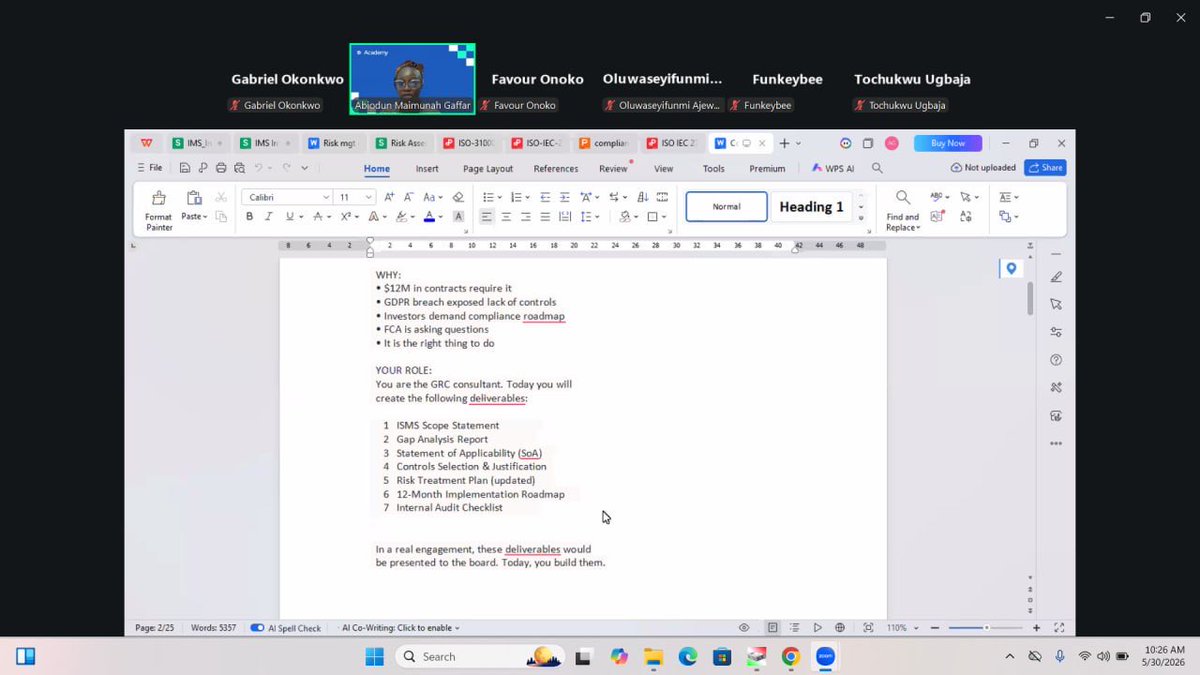Screen dimensions: 1200x675
Task: Click the web layout globe icon in status bar
Action: tap(840, 628)
